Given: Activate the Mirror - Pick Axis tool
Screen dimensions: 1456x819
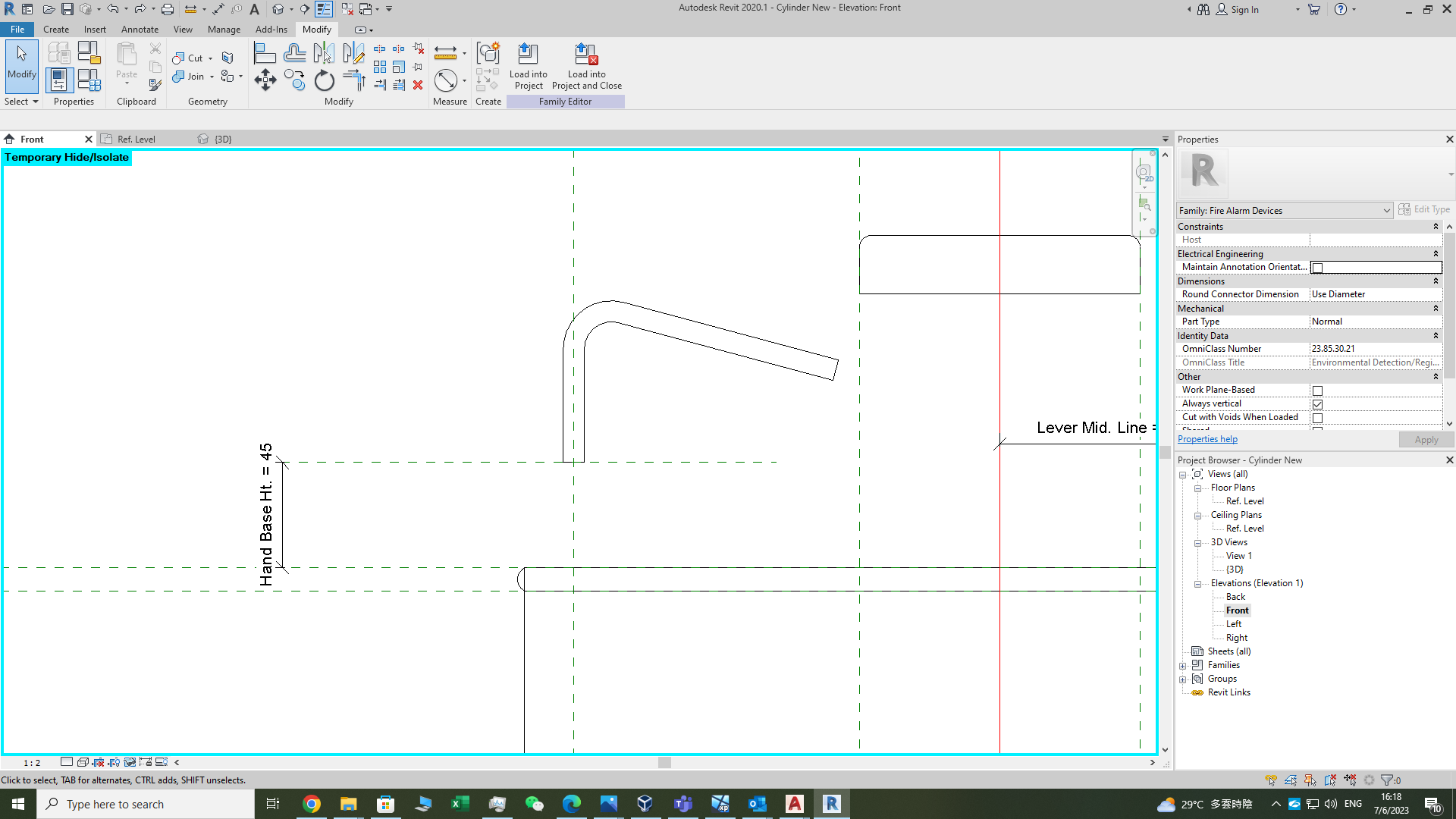Looking at the screenshot, I should (x=324, y=52).
